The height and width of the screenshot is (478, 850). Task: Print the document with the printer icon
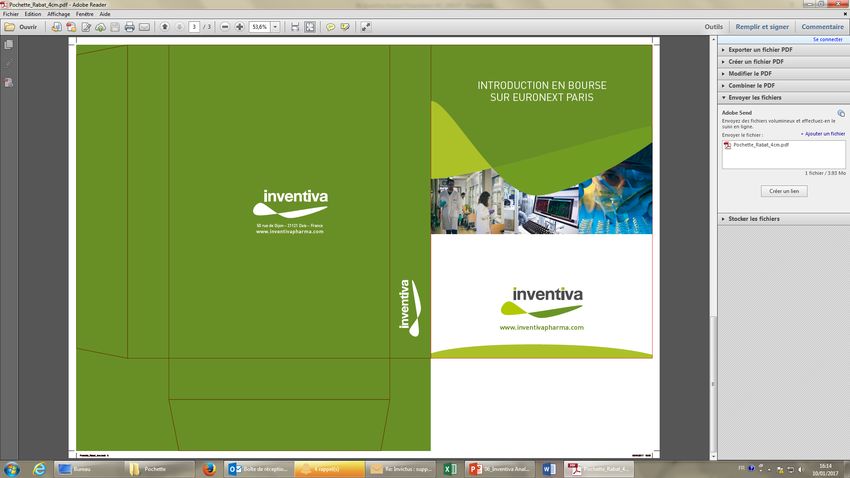[x=130, y=27]
